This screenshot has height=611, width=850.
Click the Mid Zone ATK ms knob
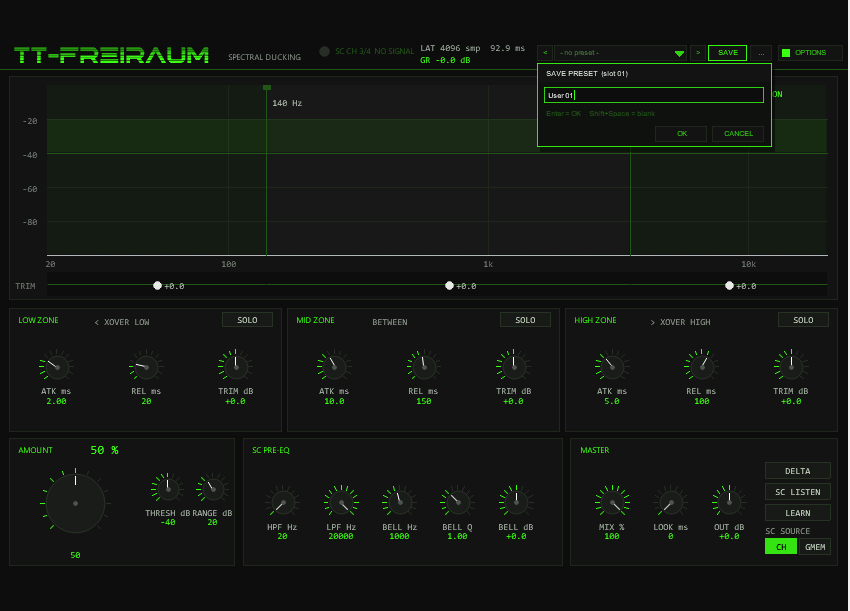pos(334,366)
